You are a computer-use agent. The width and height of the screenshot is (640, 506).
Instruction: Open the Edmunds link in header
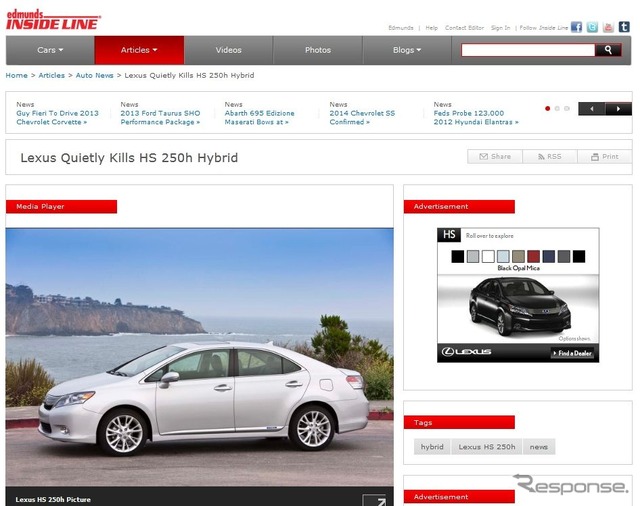pos(401,28)
